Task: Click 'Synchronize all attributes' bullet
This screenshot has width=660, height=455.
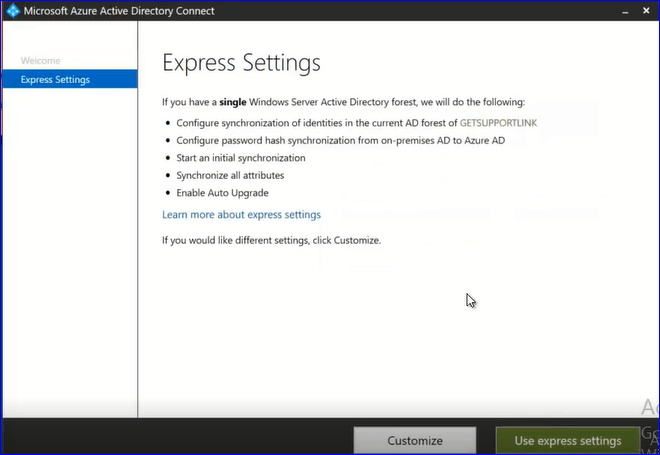Action: pyautogui.click(x=230, y=176)
